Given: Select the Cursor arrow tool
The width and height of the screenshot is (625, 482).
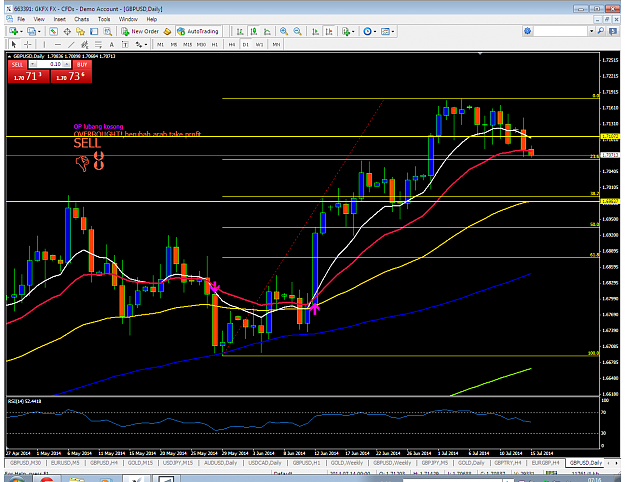Looking at the screenshot, I should pos(14,44).
